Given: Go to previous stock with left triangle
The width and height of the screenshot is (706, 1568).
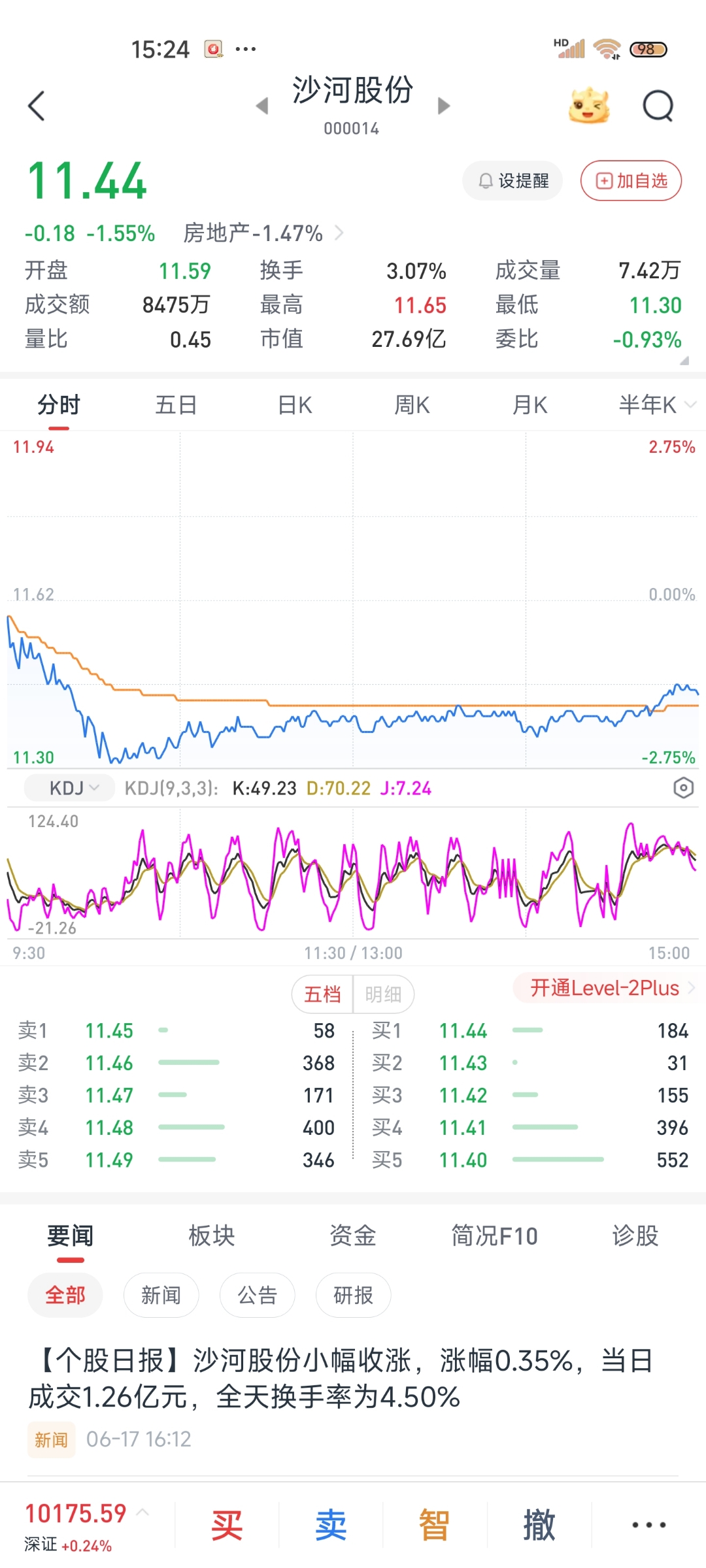Looking at the screenshot, I should click(x=262, y=106).
